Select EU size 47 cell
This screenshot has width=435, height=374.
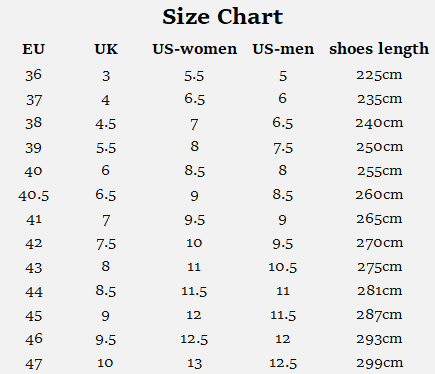34,364
